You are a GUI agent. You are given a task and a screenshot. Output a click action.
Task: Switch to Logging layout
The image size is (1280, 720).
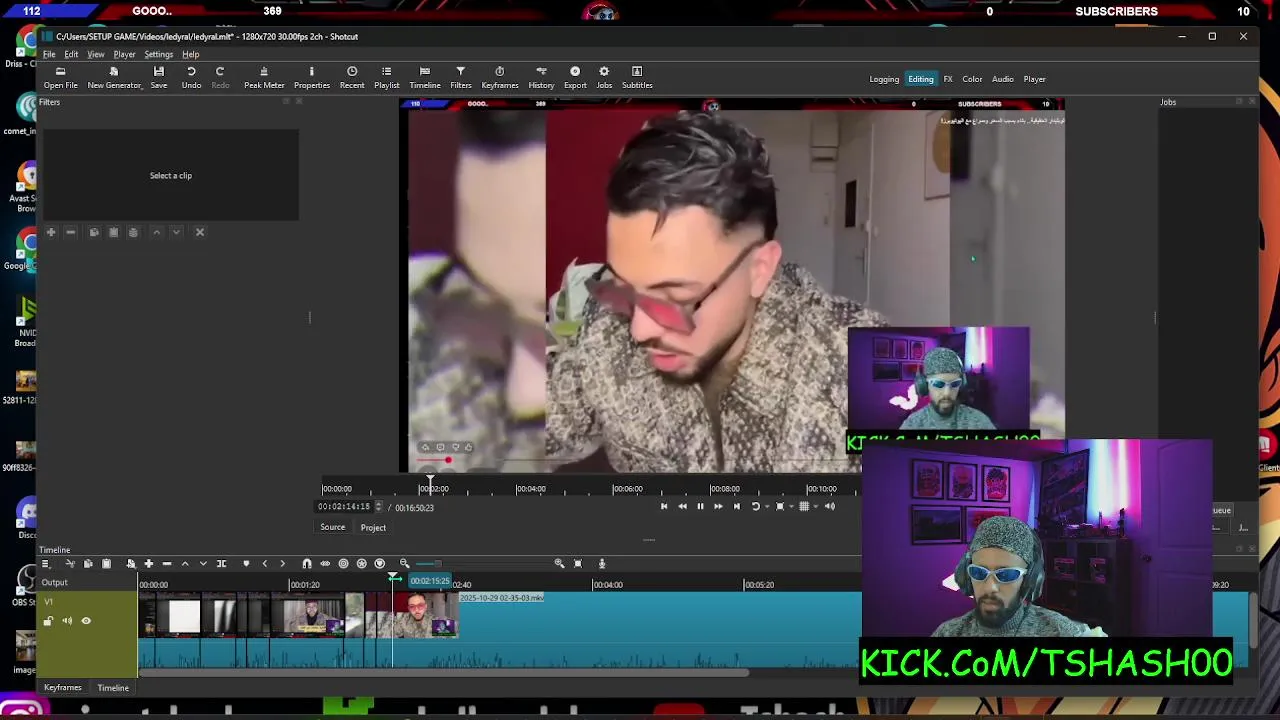[x=884, y=79]
